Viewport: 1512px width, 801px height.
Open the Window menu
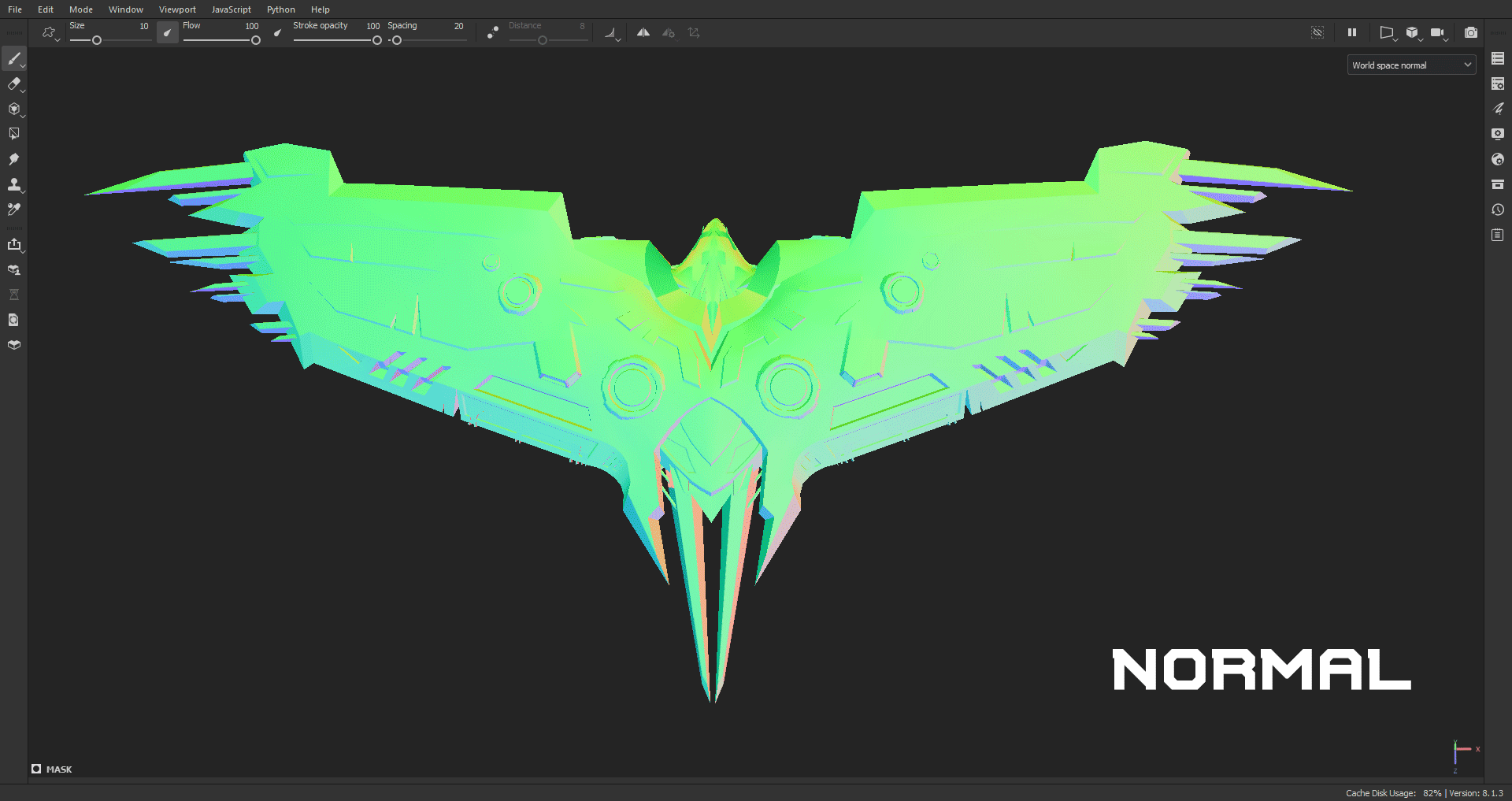click(x=126, y=9)
